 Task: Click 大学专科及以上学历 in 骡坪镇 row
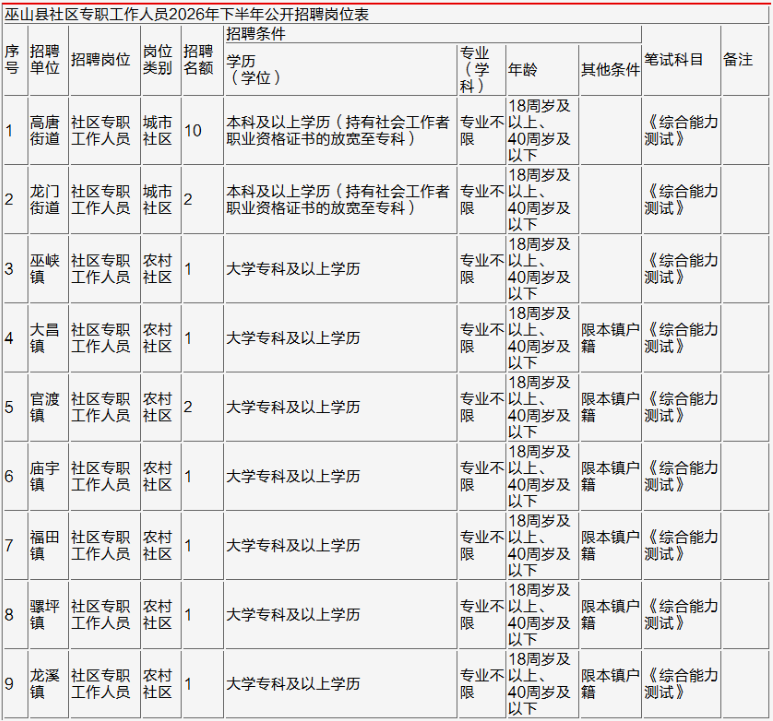coord(293,615)
